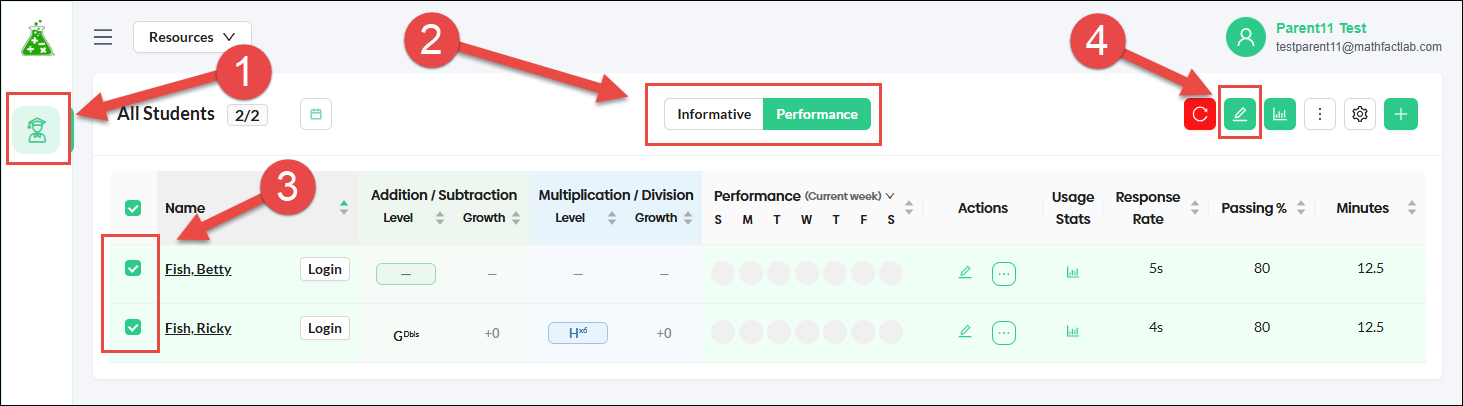Viewport: 1463px width, 406px height.
Task: Click the edit pencil for Ricky Fish
Action: pyautogui.click(x=965, y=330)
